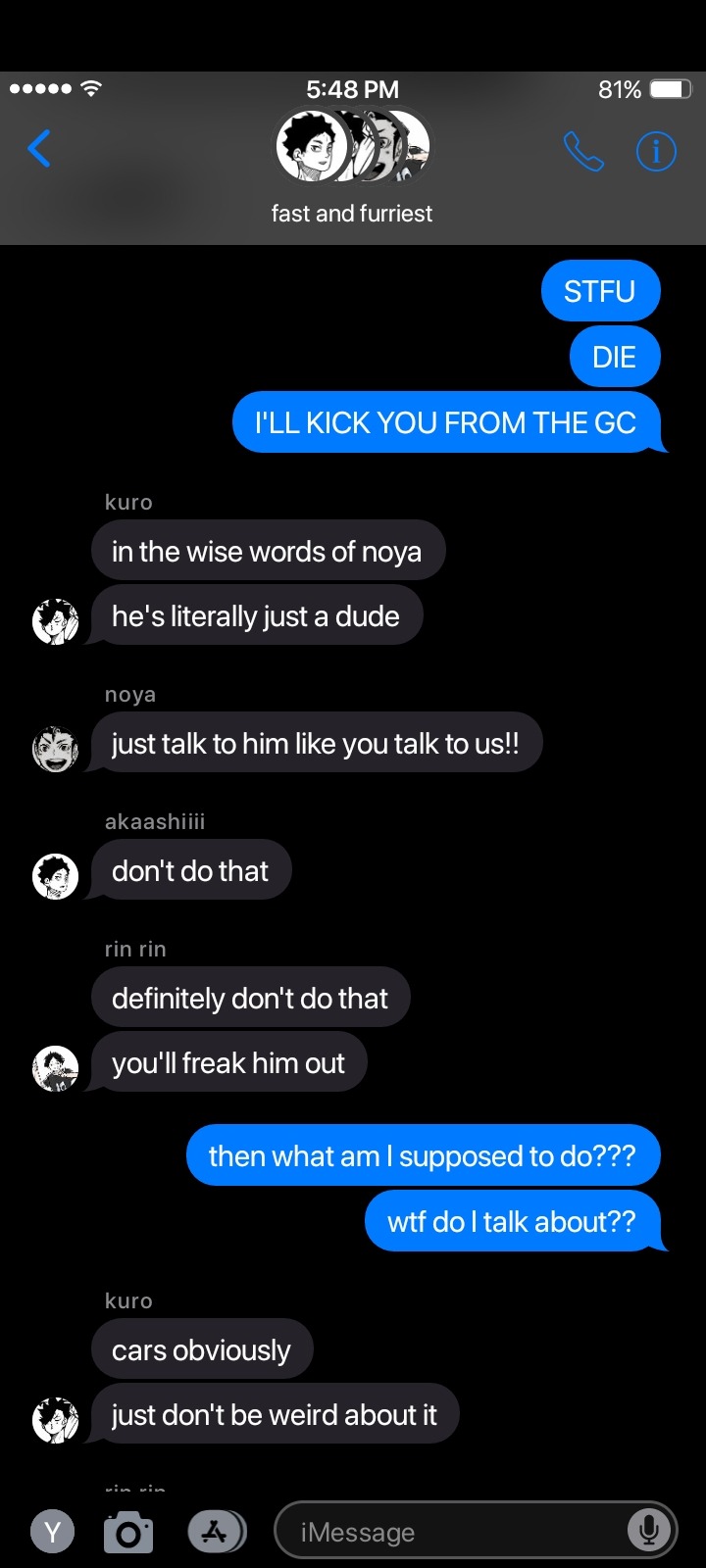Tap kuro's avatar beside 'he's literally just a dude'
Screen dimensions: 706x1568
pyautogui.click(x=55, y=621)
